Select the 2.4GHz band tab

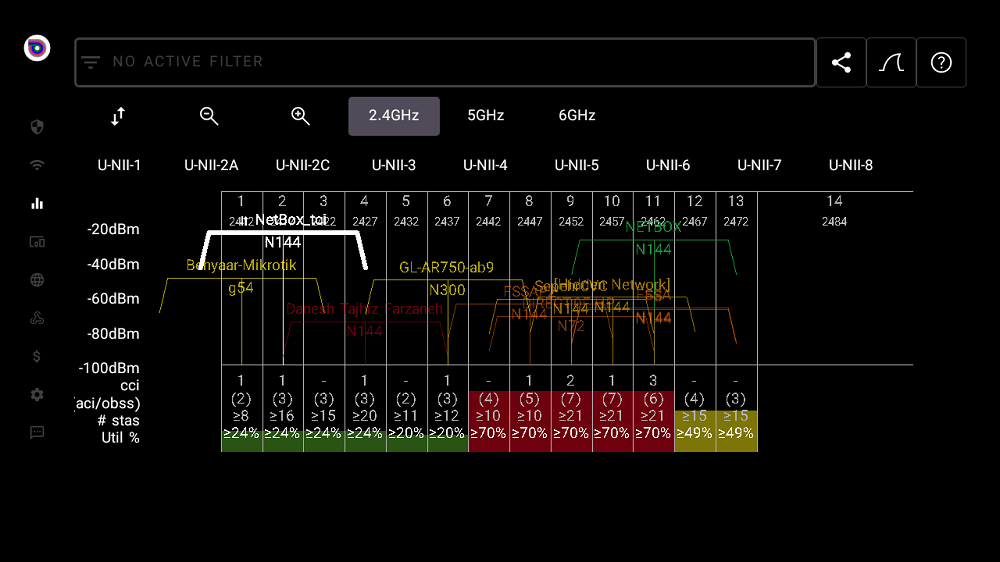pyautogui.click(x=394, y=116)
